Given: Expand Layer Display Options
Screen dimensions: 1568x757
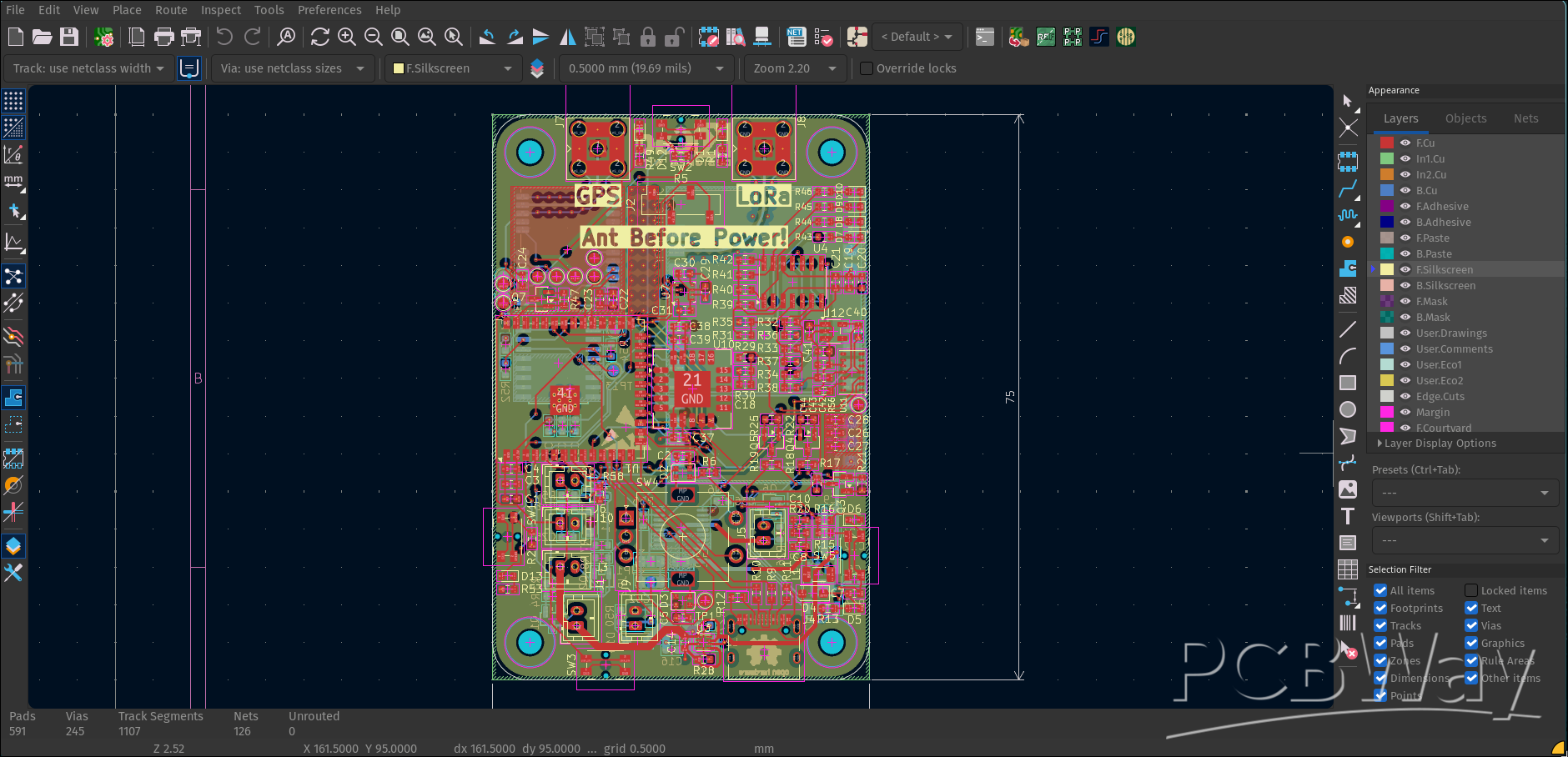Looking at the screenshot, I should pos(1440,444).
